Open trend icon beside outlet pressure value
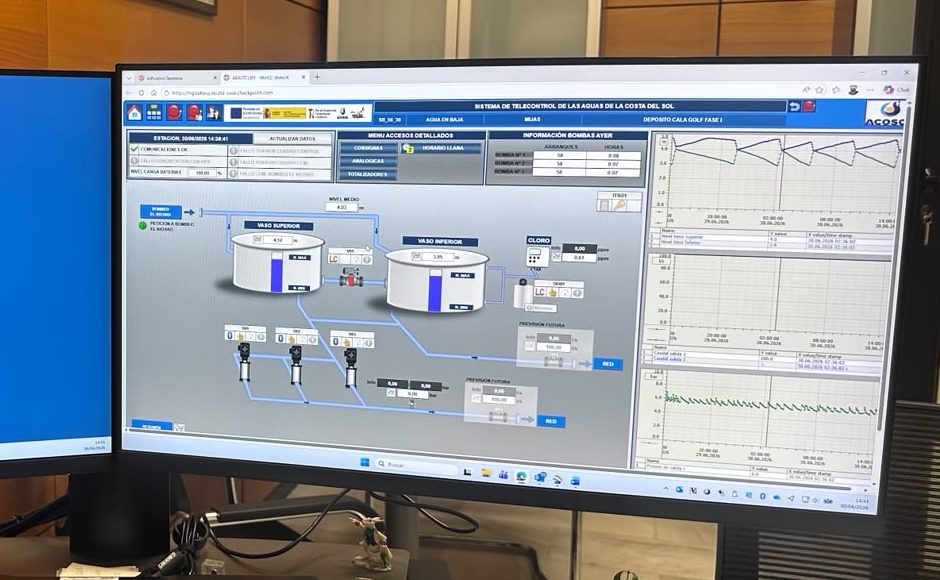 click(390, 393)
